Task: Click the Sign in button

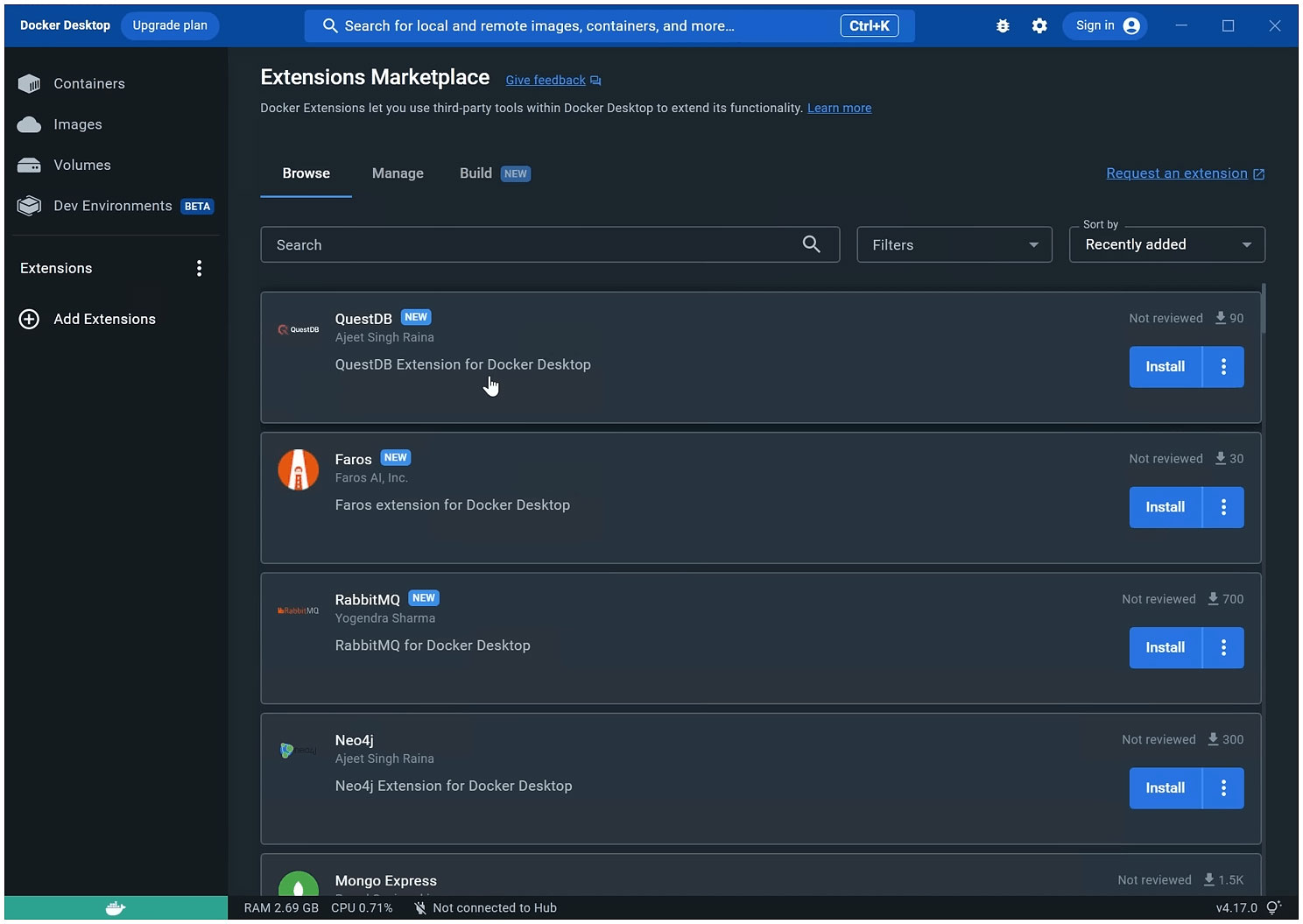Action: (1106, 26)
